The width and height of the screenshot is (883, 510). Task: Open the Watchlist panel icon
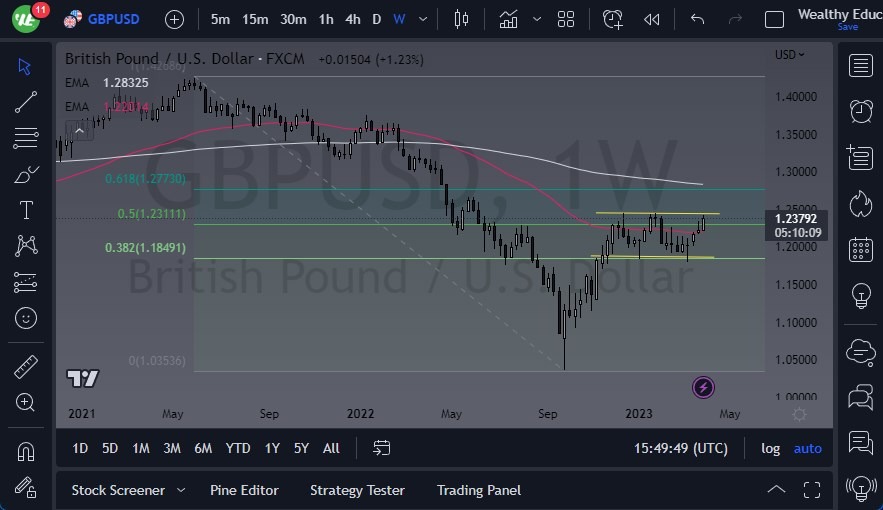click(x=860, y=66)
